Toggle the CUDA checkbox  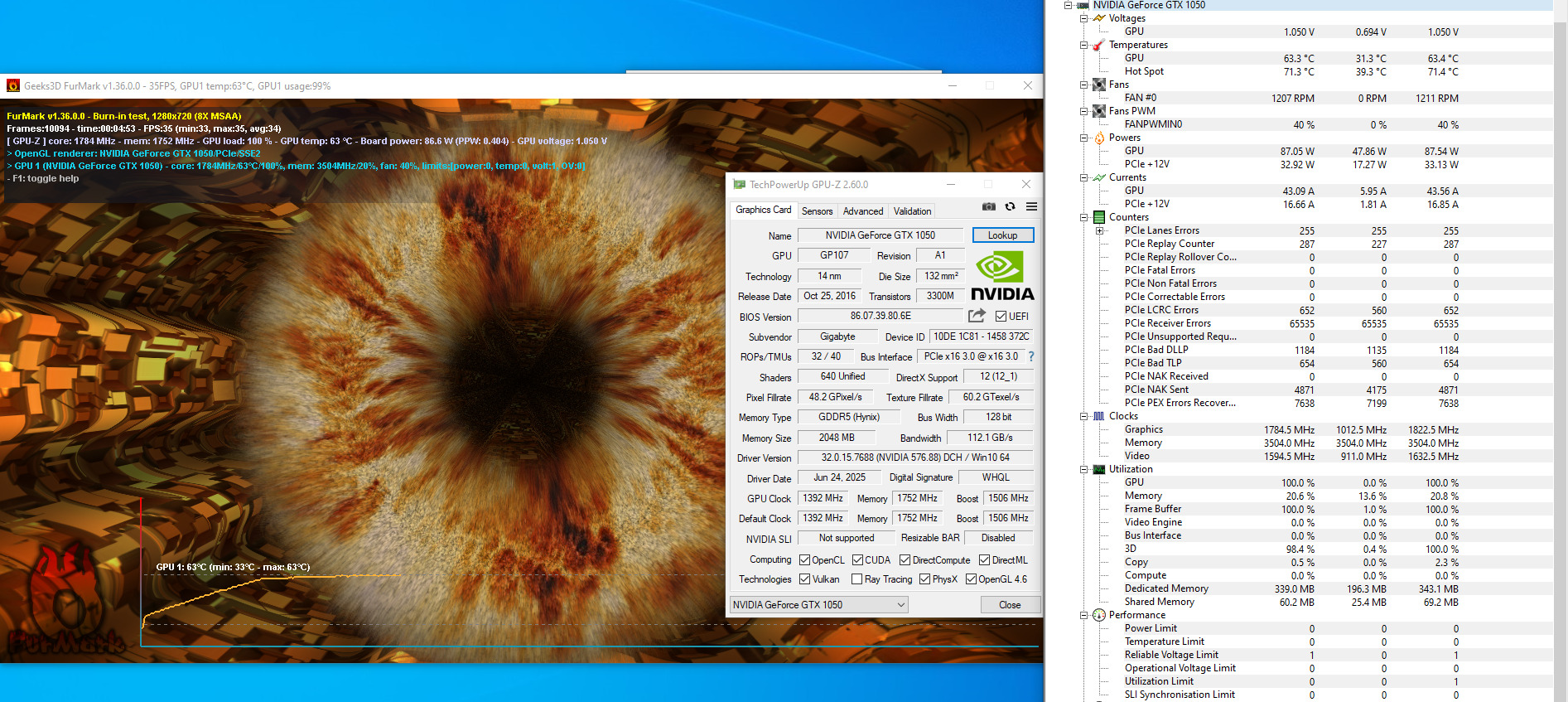point(858,560)
